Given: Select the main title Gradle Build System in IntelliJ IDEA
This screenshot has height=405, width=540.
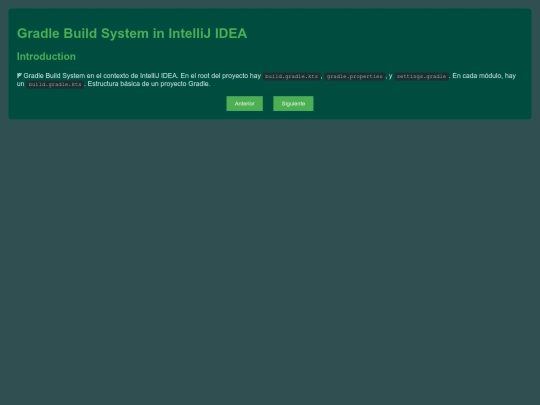Looking at the screenshot, I should coord(132,33).
